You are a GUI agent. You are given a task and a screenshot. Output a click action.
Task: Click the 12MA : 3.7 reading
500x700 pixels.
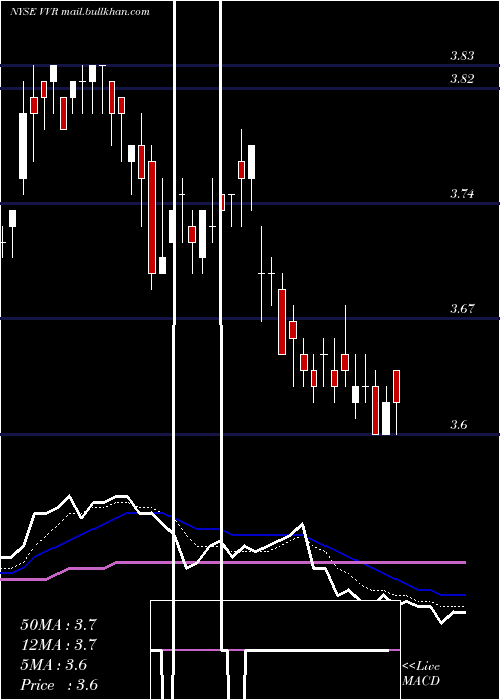(58, 645)
